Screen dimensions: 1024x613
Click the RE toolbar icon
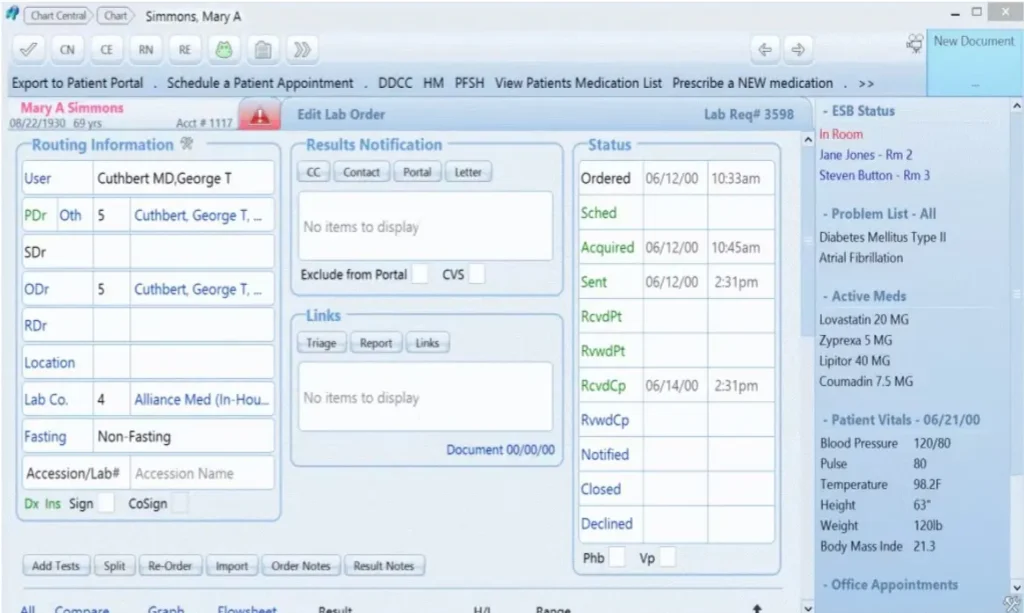[x=184, y=48]
